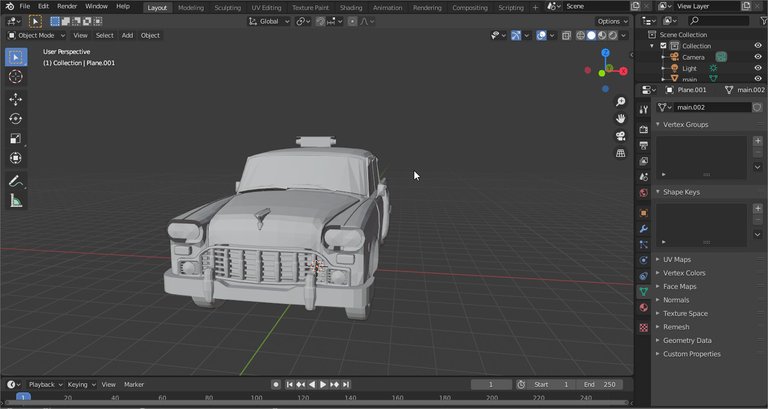The height and width of the screenshot is (409, 768).
Task: Uncheck the Collection checkbox in outliner
Action: click(663, 46)
